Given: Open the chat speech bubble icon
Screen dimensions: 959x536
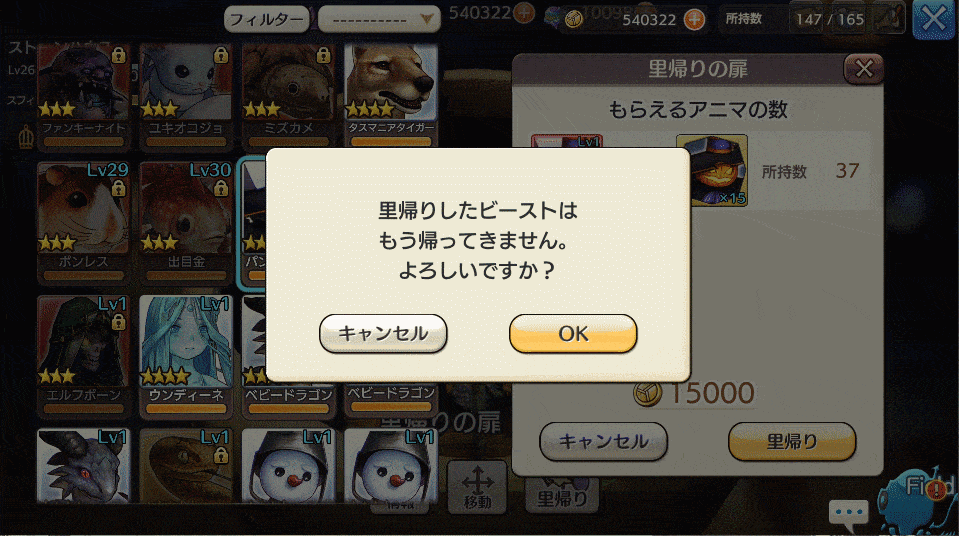Looking at the screenshot, I should tap(848, 514).
